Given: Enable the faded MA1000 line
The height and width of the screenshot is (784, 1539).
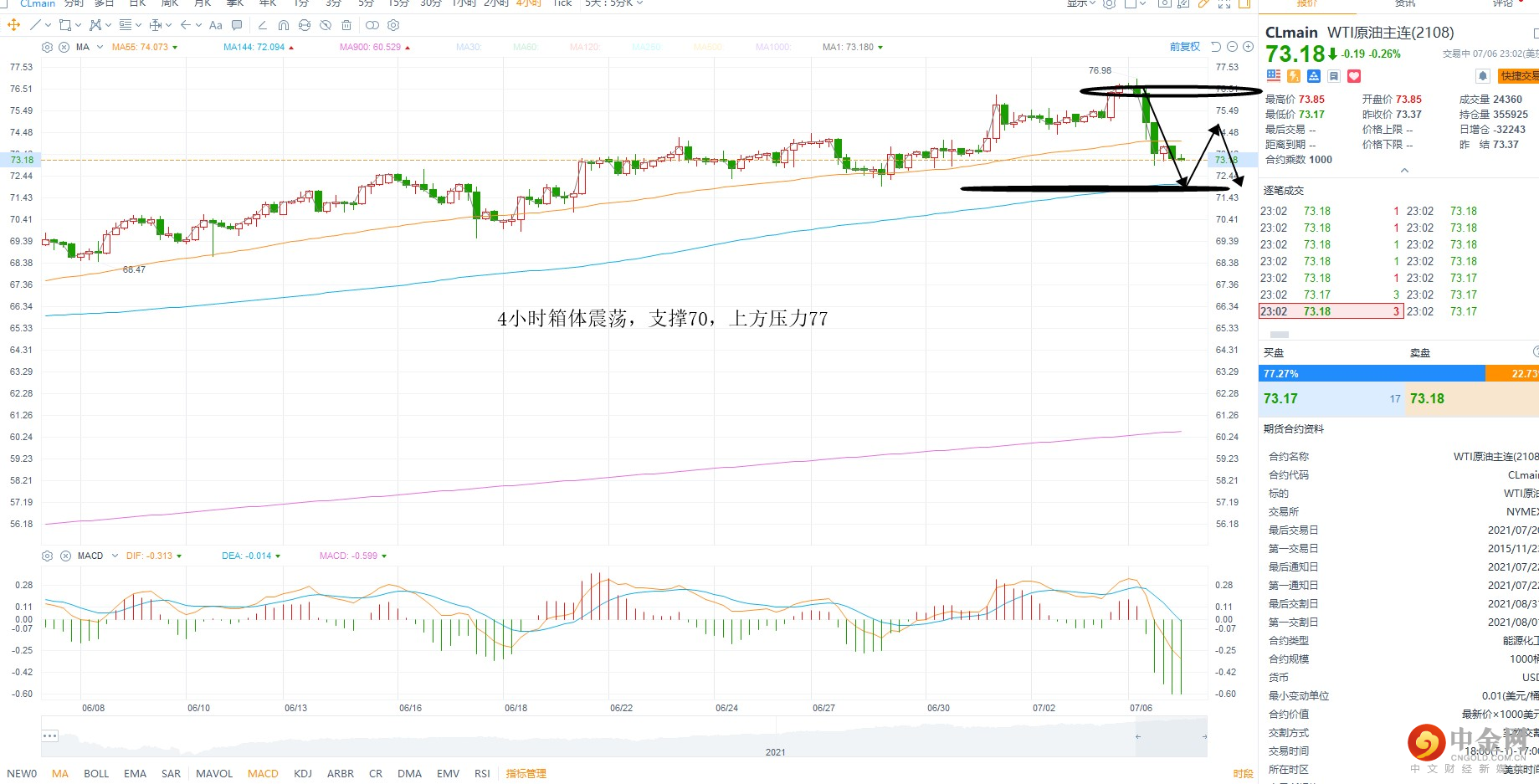Looking at the screenshot, I should coord(772,47).
